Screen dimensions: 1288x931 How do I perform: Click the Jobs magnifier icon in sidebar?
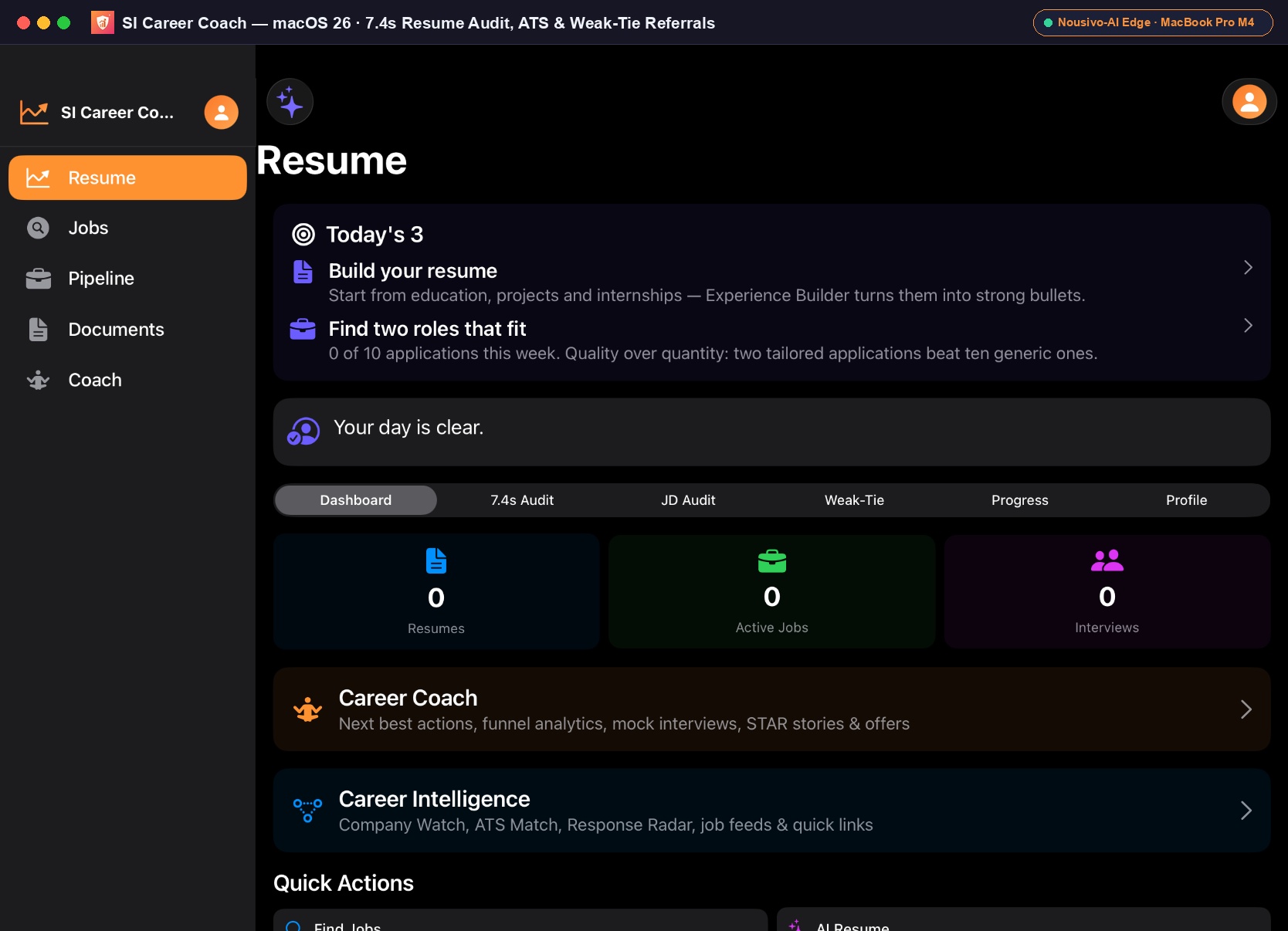coord(38,228)
